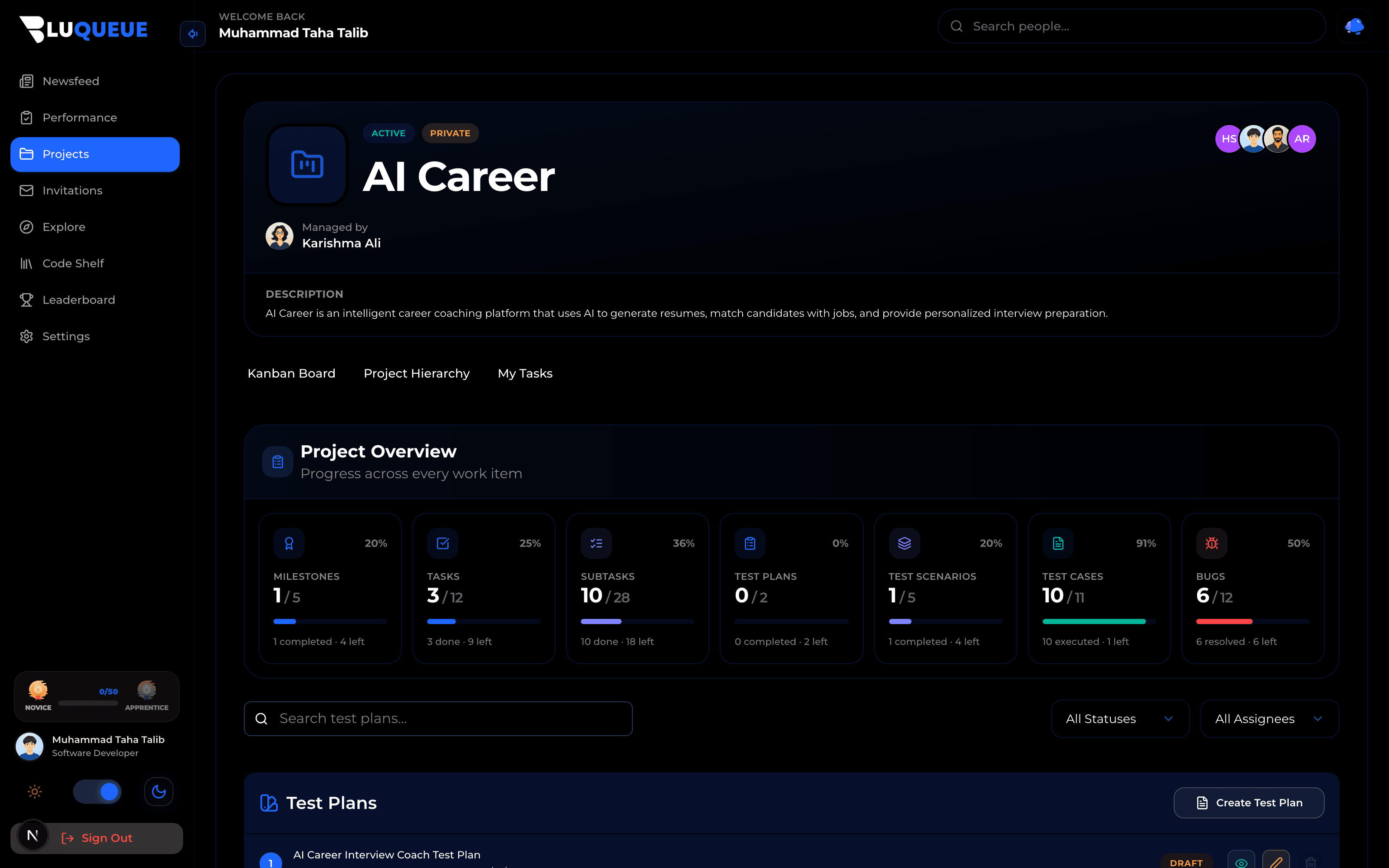1389x868 pixels.
Task: Click Sign Out button
Action: pos(96,838)
